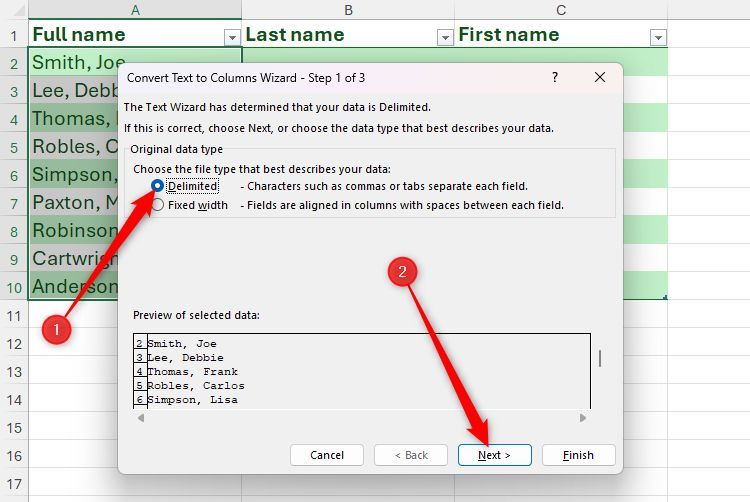Open the Full name filter dropdown
The image size is (750, 502).
[x=232, y=37]
